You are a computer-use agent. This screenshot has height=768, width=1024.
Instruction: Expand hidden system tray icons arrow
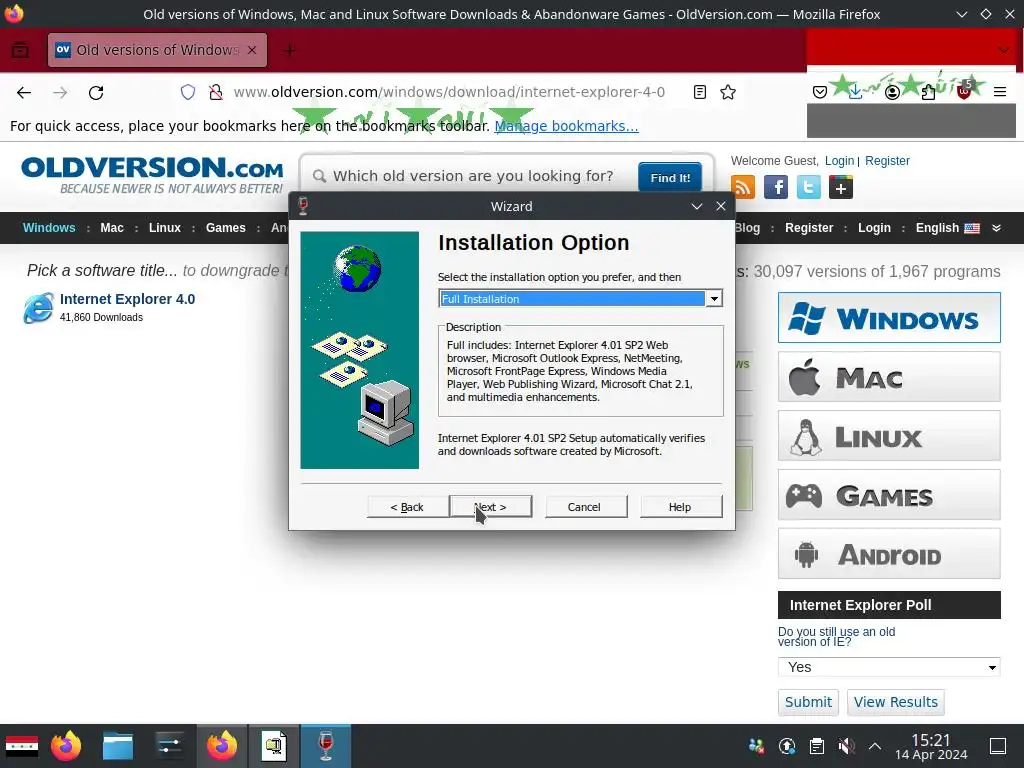(875, 746)
